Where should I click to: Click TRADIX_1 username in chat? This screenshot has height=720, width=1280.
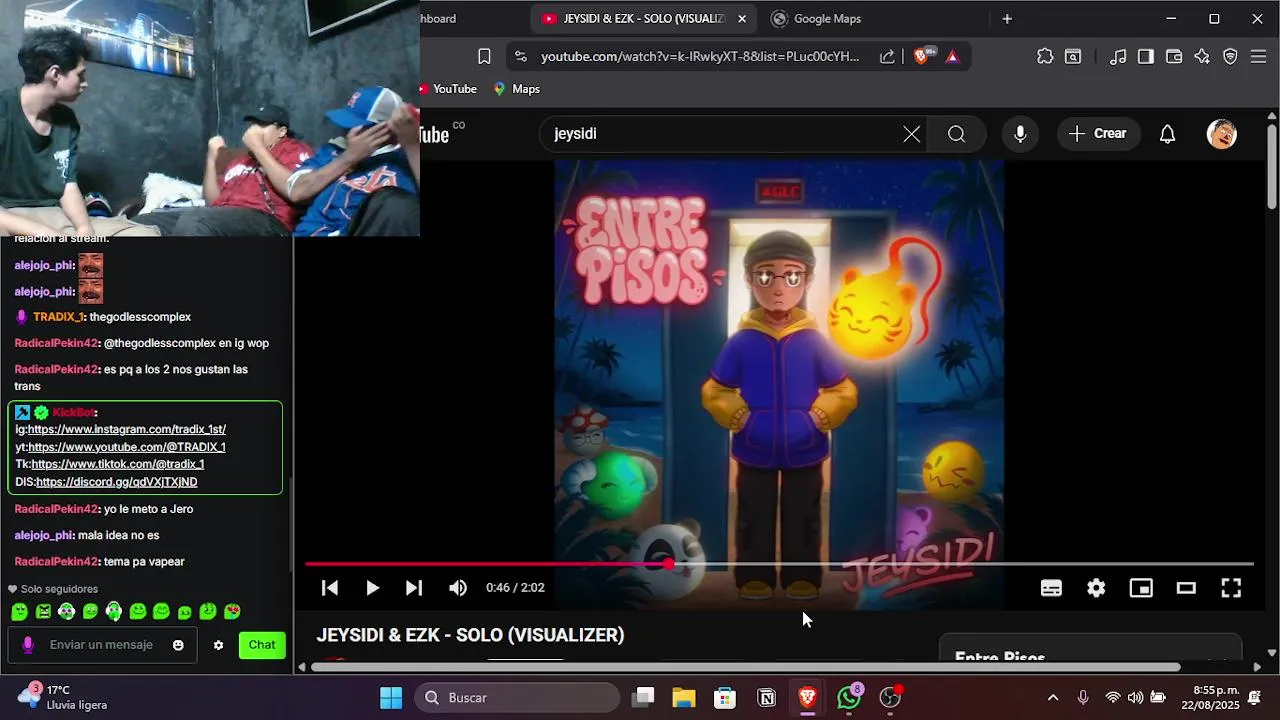[x=58, y=317]
